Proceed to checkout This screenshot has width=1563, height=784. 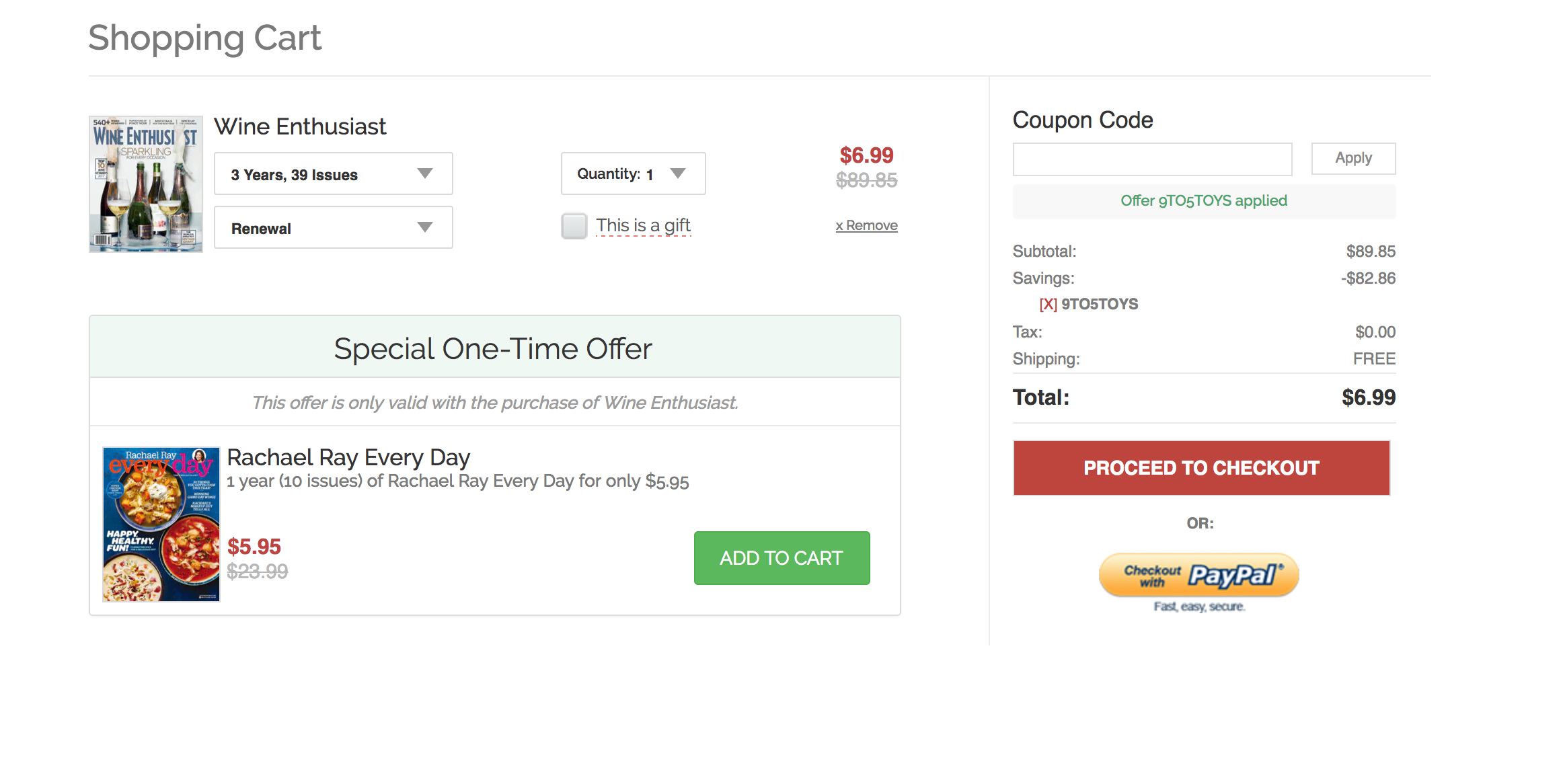click(x=1201, y=468)
